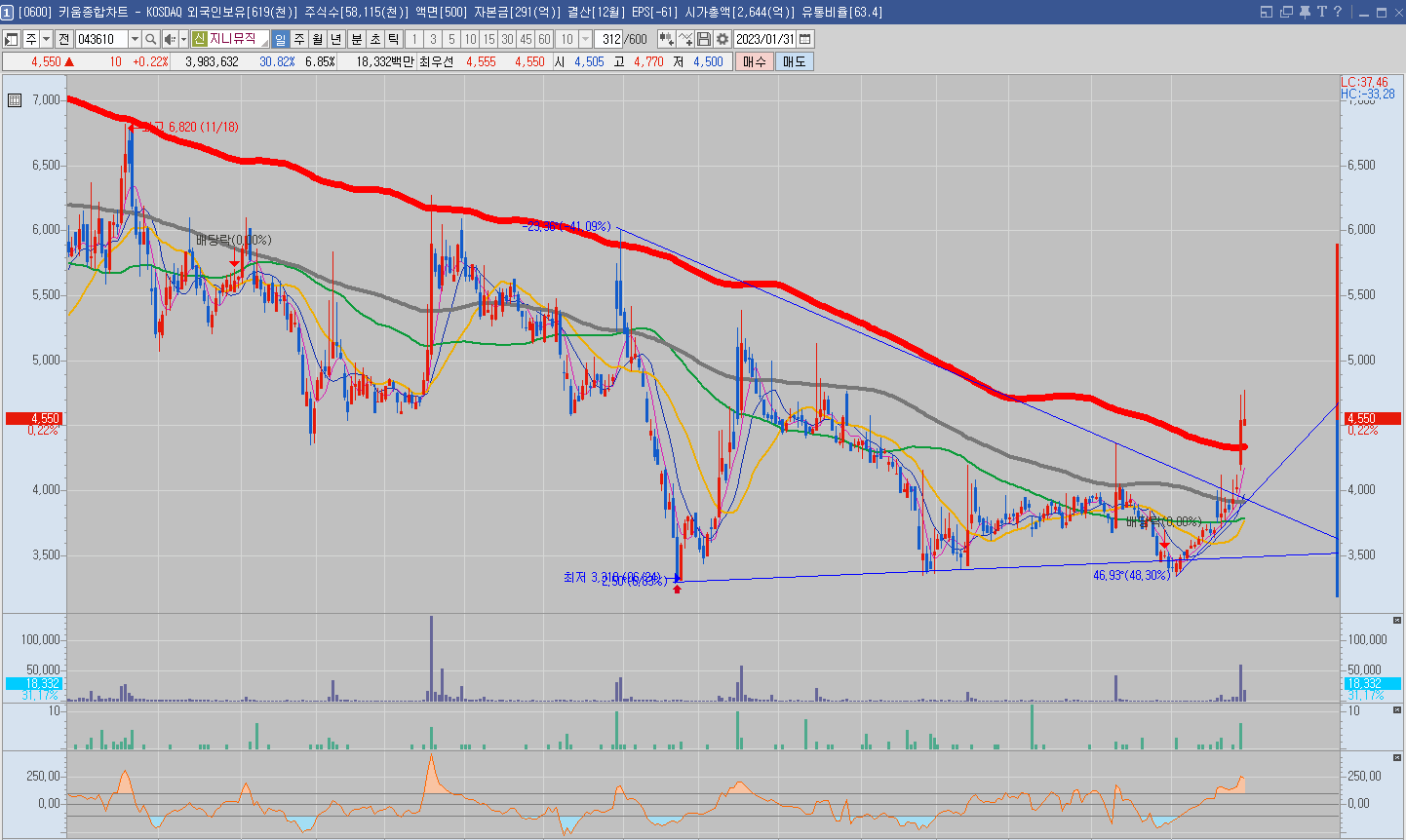This screenshot has width=1406, height=840.
Task: Open help with the question mark icon
Action: click(1338, 12)
